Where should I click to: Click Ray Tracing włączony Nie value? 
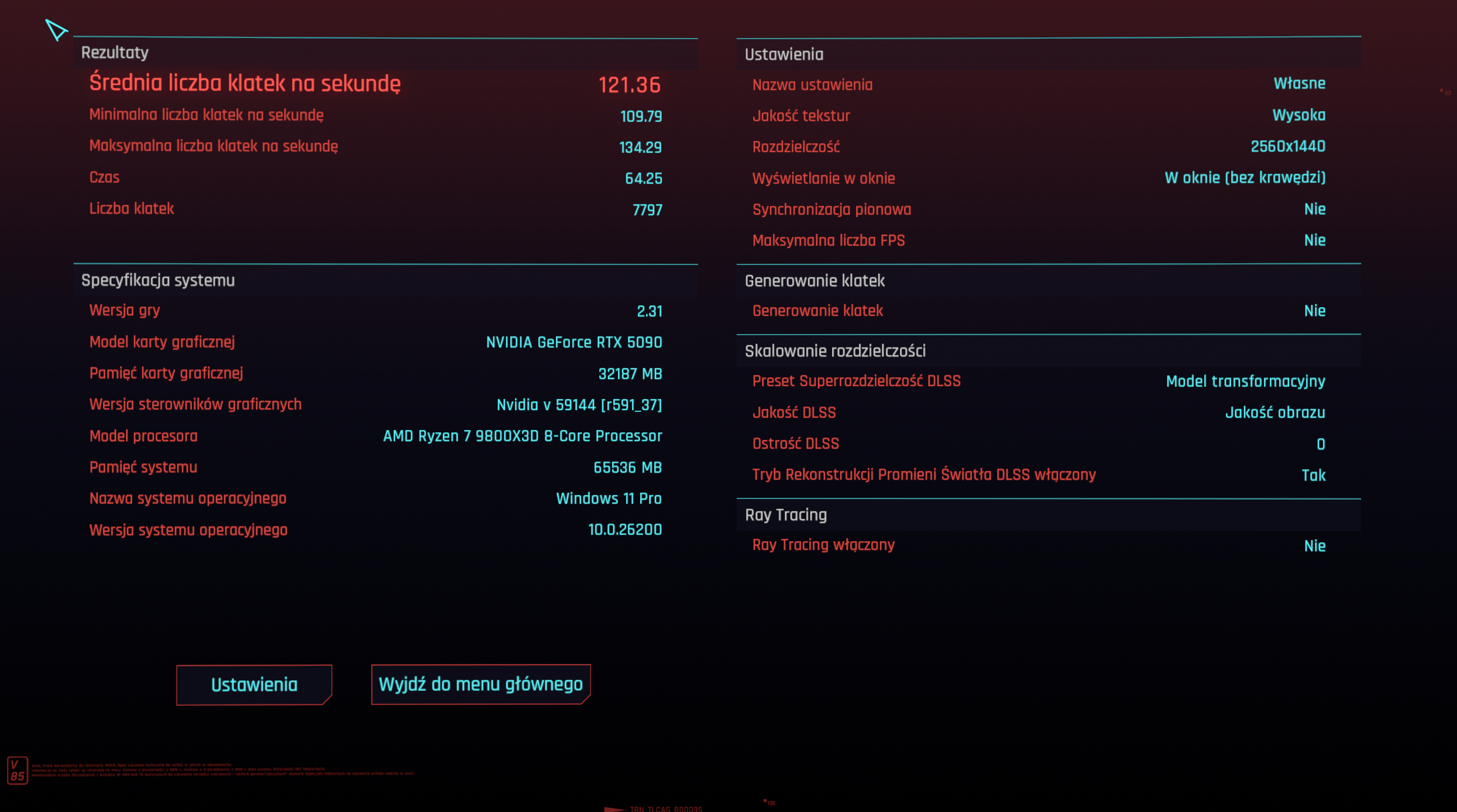pyautogui.click(x=1314, y=546)
